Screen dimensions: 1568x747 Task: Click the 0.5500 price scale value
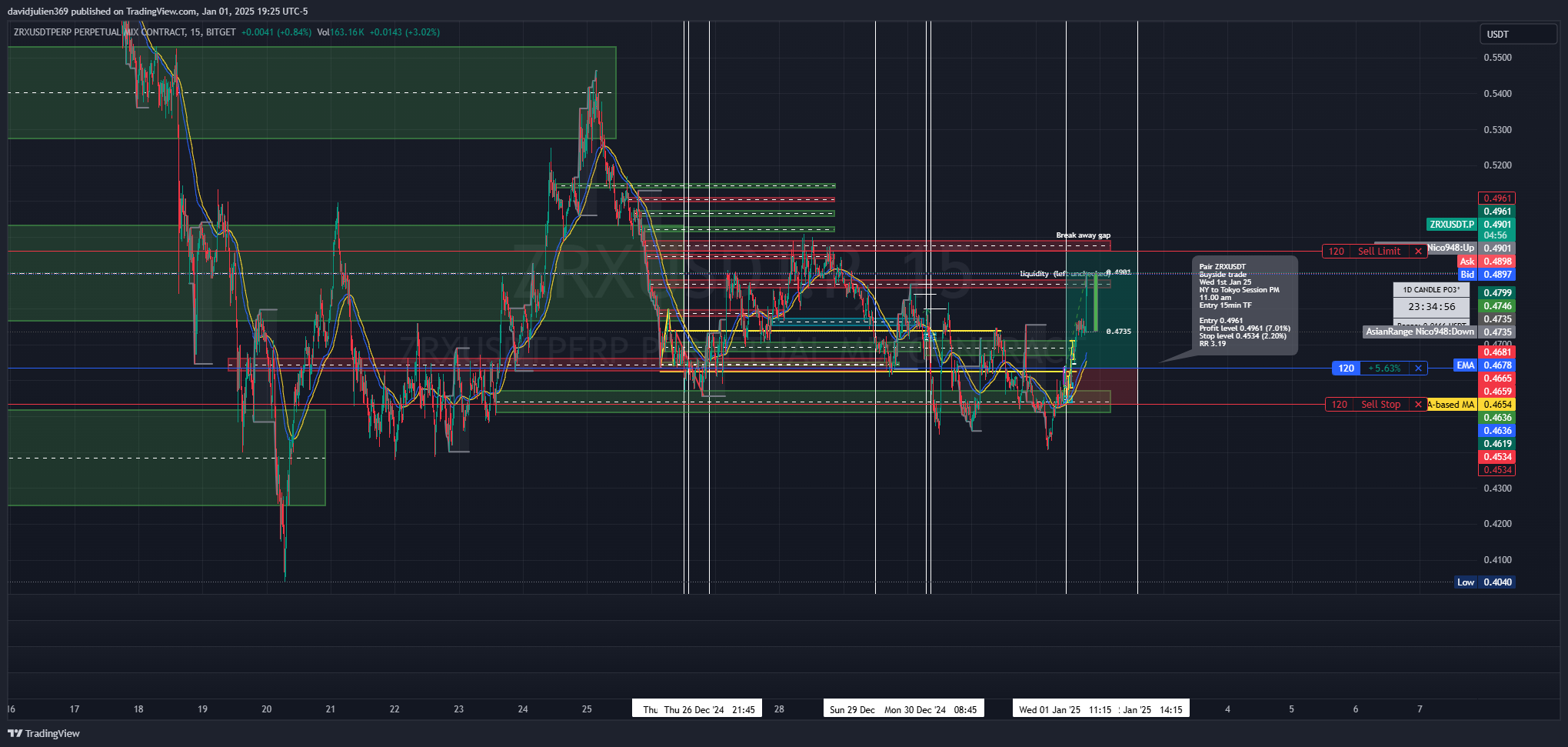coord(1497,58)
